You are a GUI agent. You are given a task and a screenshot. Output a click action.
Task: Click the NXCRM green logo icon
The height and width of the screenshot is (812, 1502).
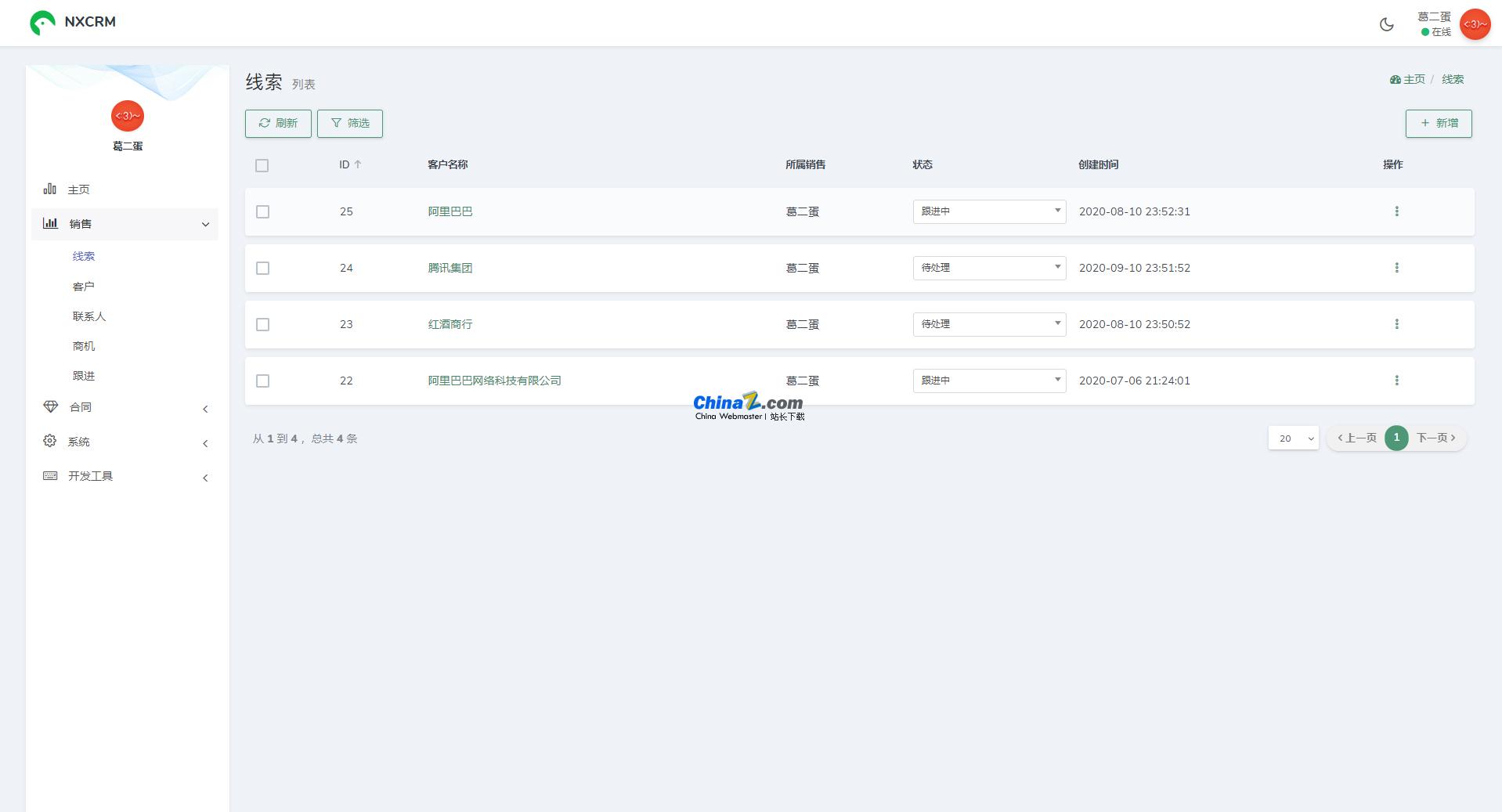[42, 23]
